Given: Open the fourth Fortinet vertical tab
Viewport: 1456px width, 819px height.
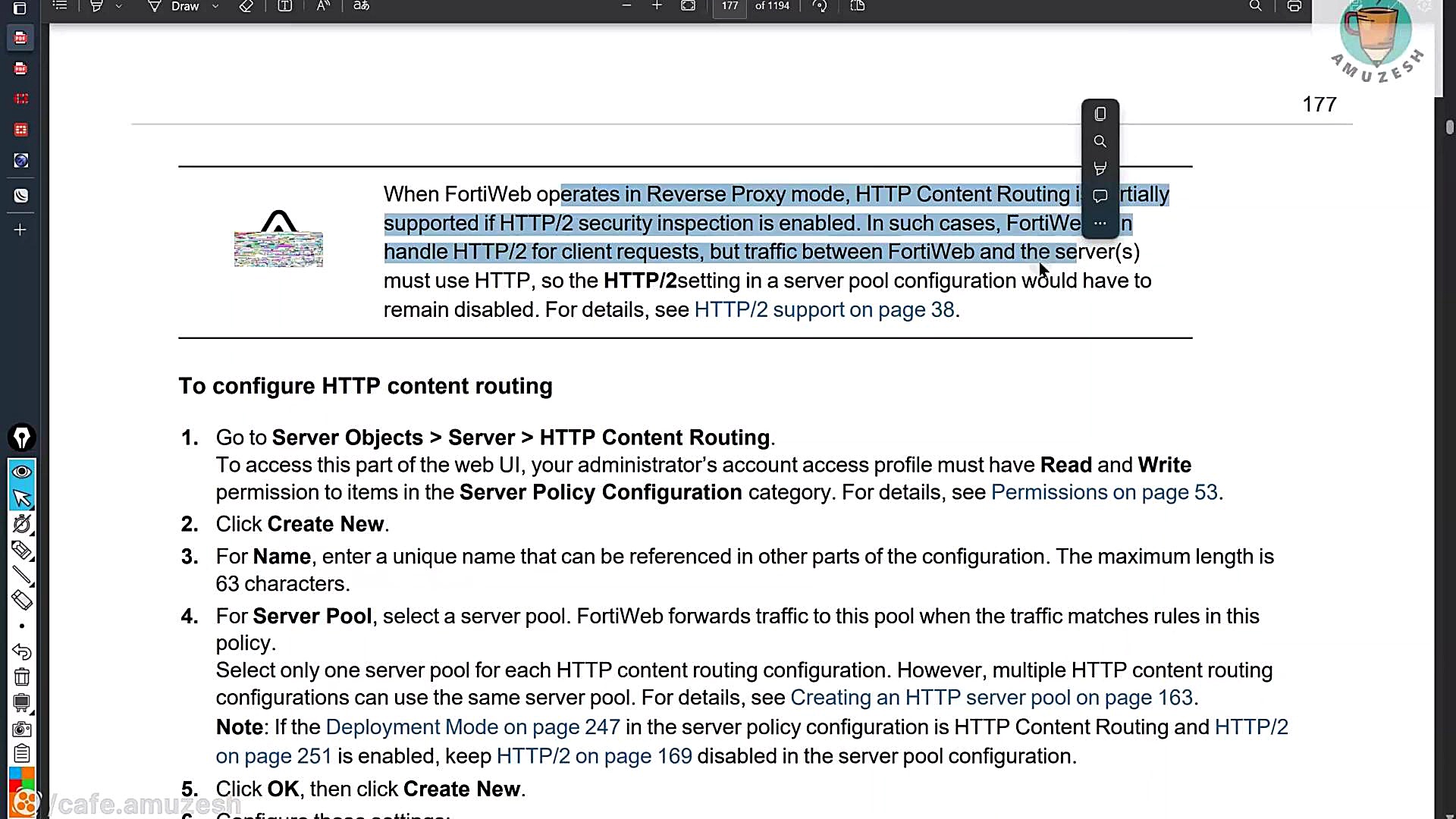Looking at the screenshot, I should click(20, 130).
